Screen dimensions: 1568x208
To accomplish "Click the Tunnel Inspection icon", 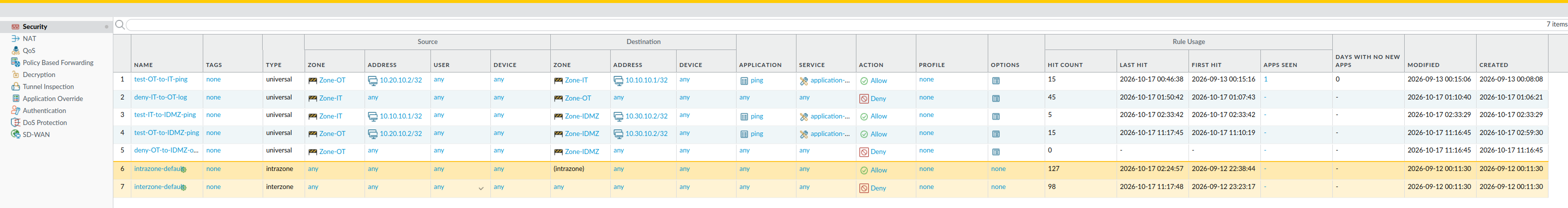I will 15,86.
